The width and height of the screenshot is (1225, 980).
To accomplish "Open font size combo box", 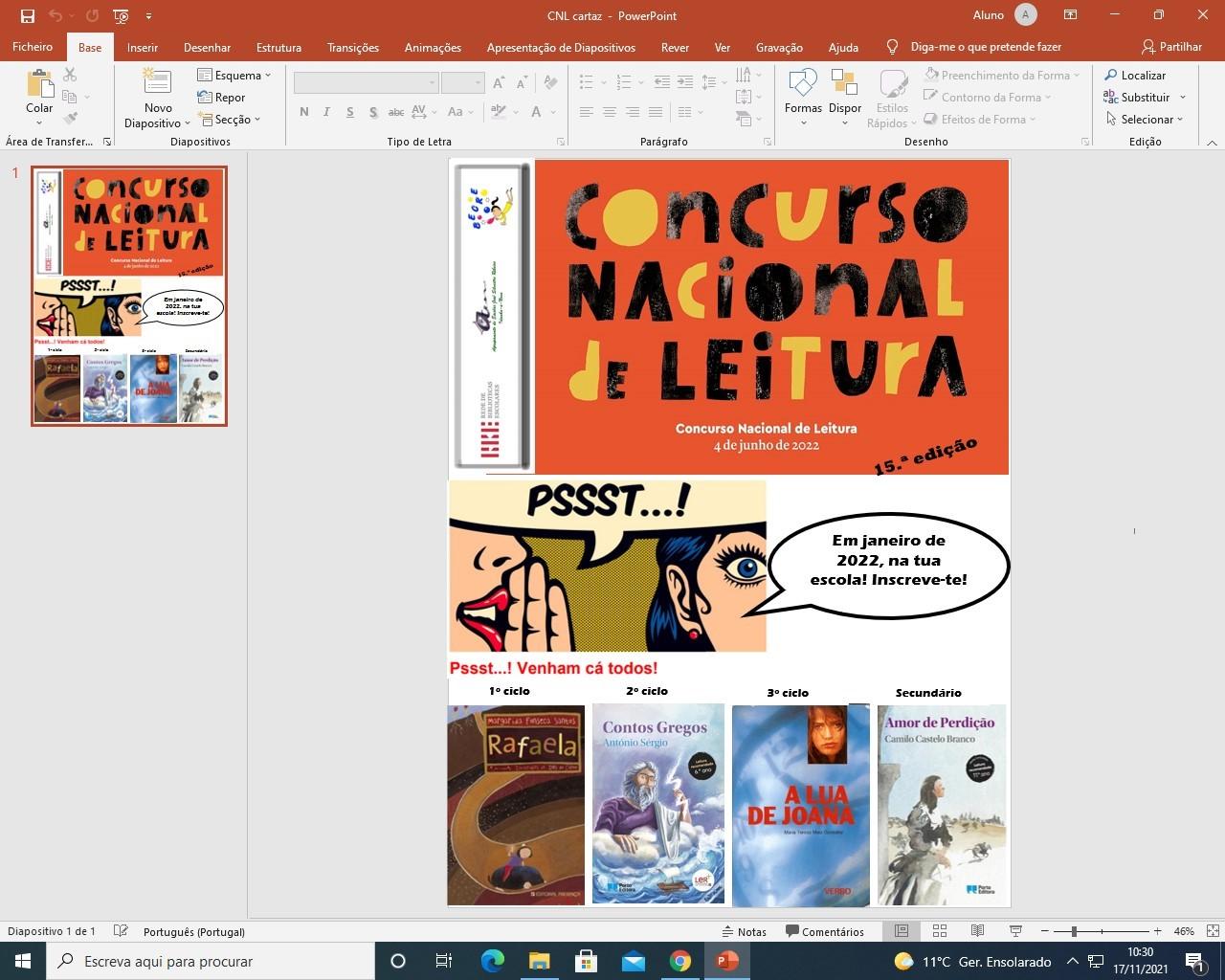I will tap(463, 83).
